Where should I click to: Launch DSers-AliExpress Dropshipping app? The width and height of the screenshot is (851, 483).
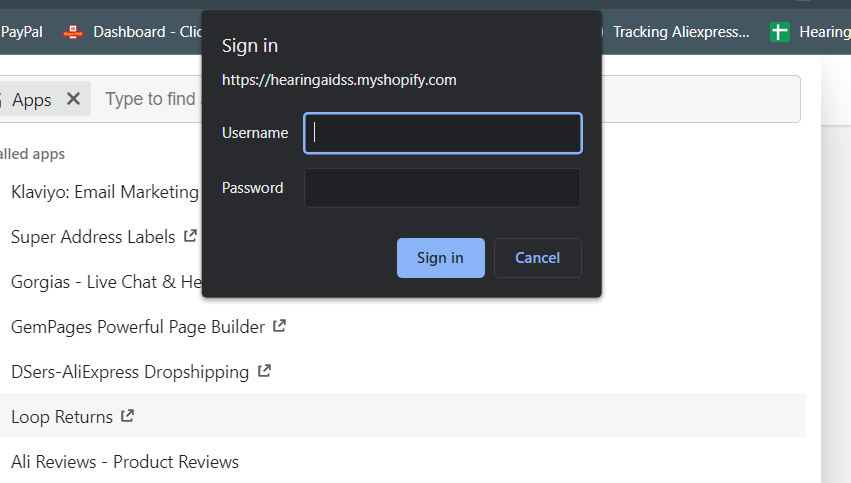click(130, 372)
